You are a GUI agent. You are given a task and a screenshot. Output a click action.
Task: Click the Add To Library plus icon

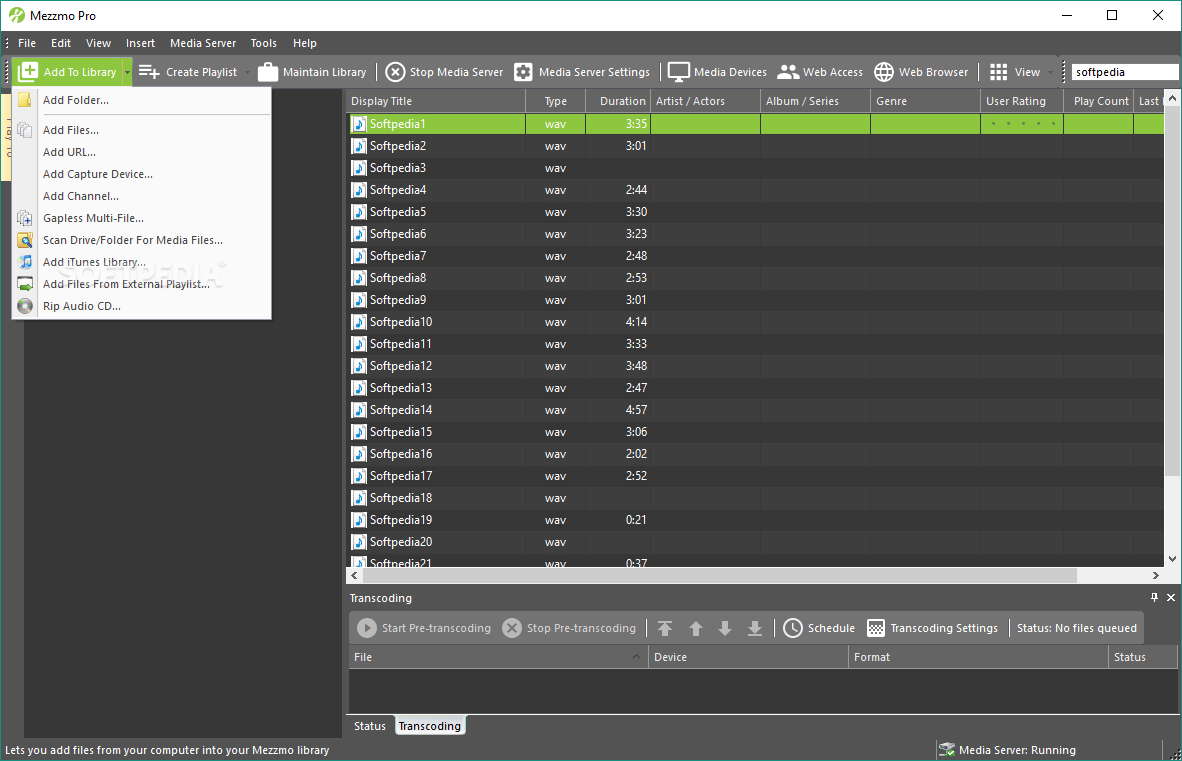[28, 72]
